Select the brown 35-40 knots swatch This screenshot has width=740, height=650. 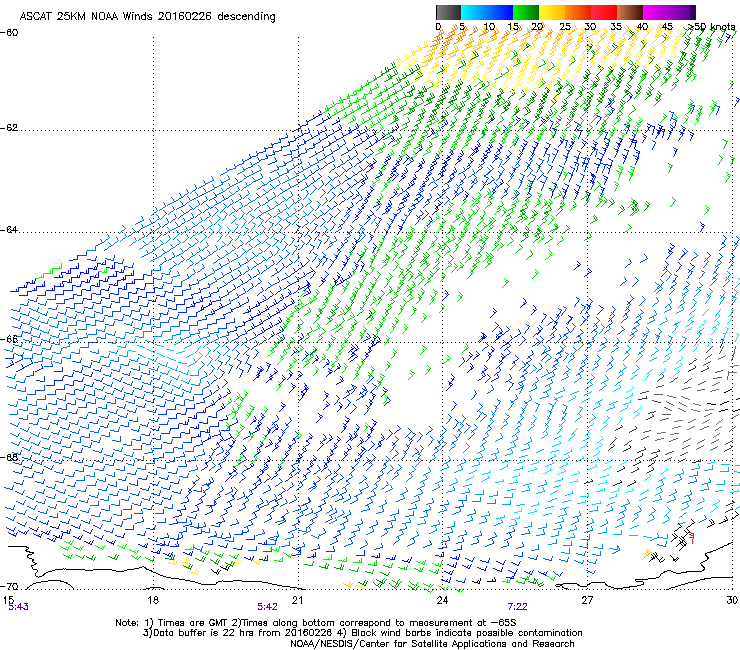tap(630, 12)
